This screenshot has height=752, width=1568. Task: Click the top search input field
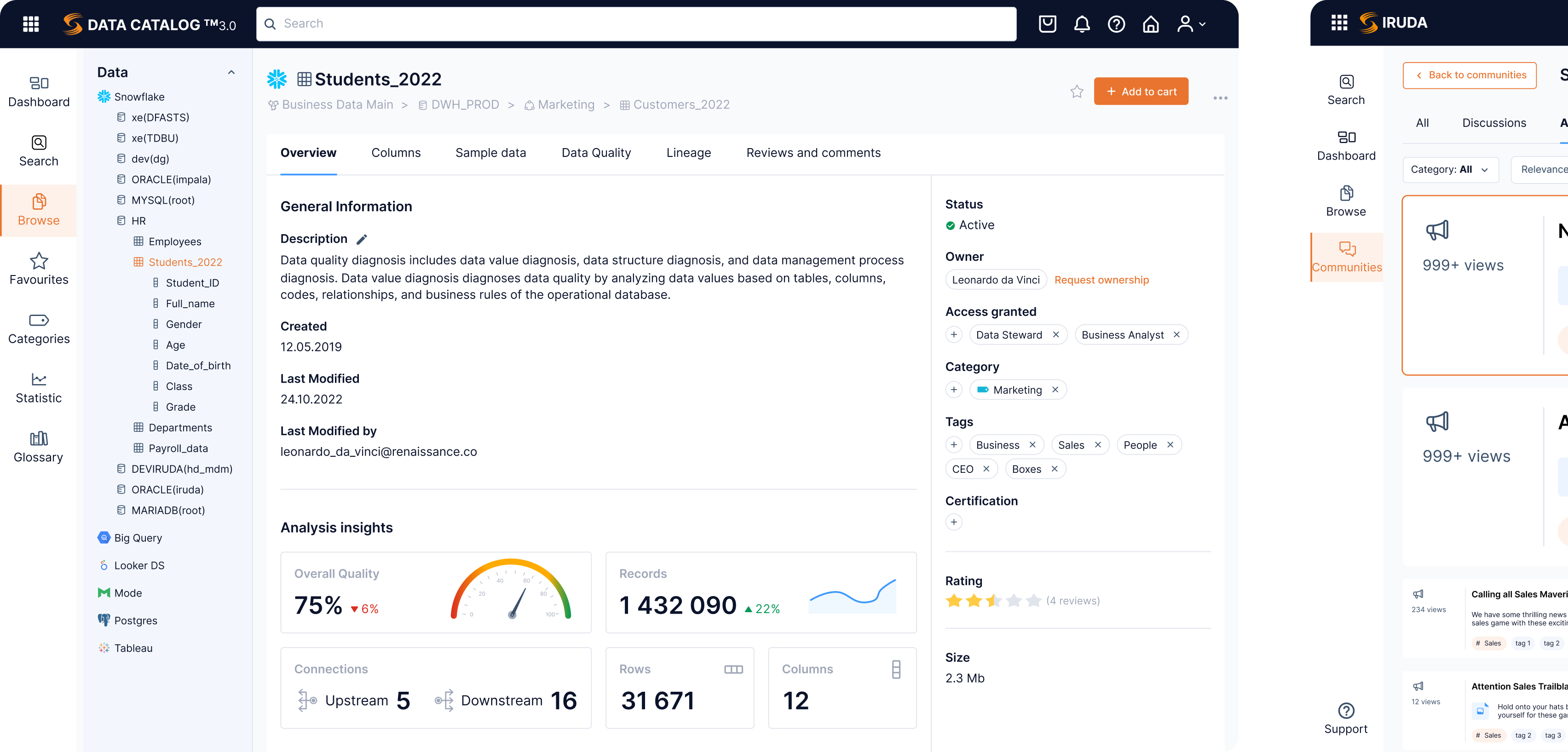coord(636,24)
